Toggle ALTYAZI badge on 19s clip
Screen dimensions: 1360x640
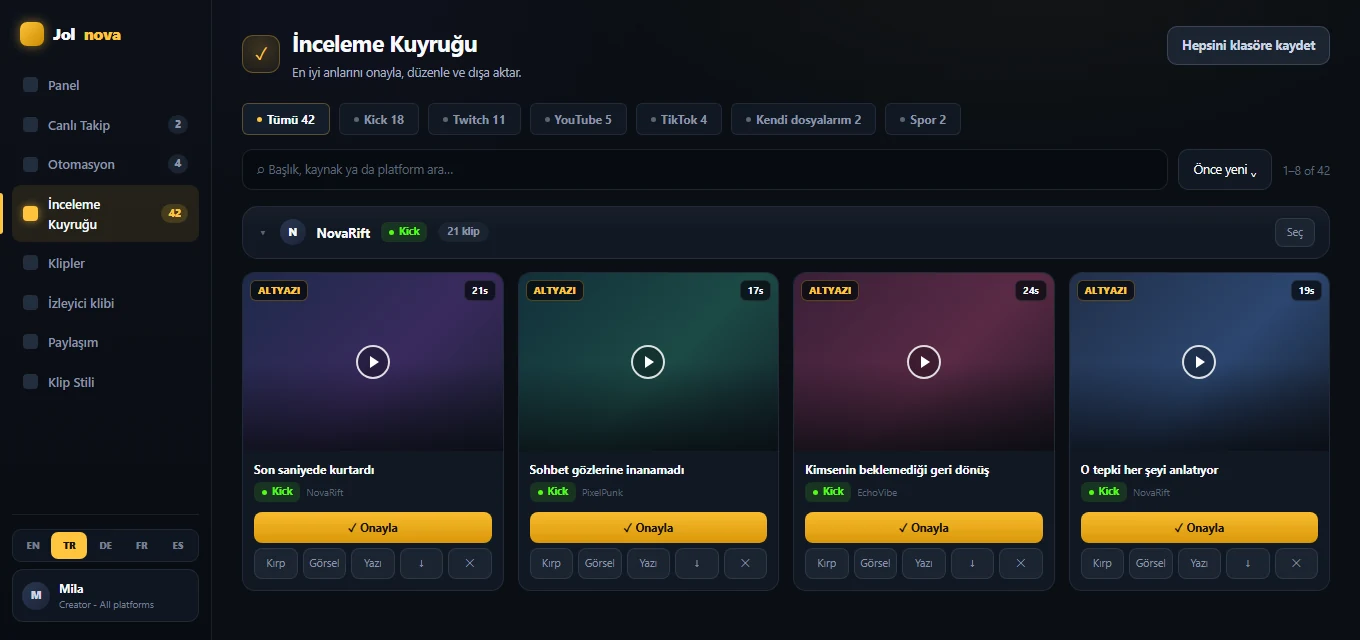[x=1106, y=290]
